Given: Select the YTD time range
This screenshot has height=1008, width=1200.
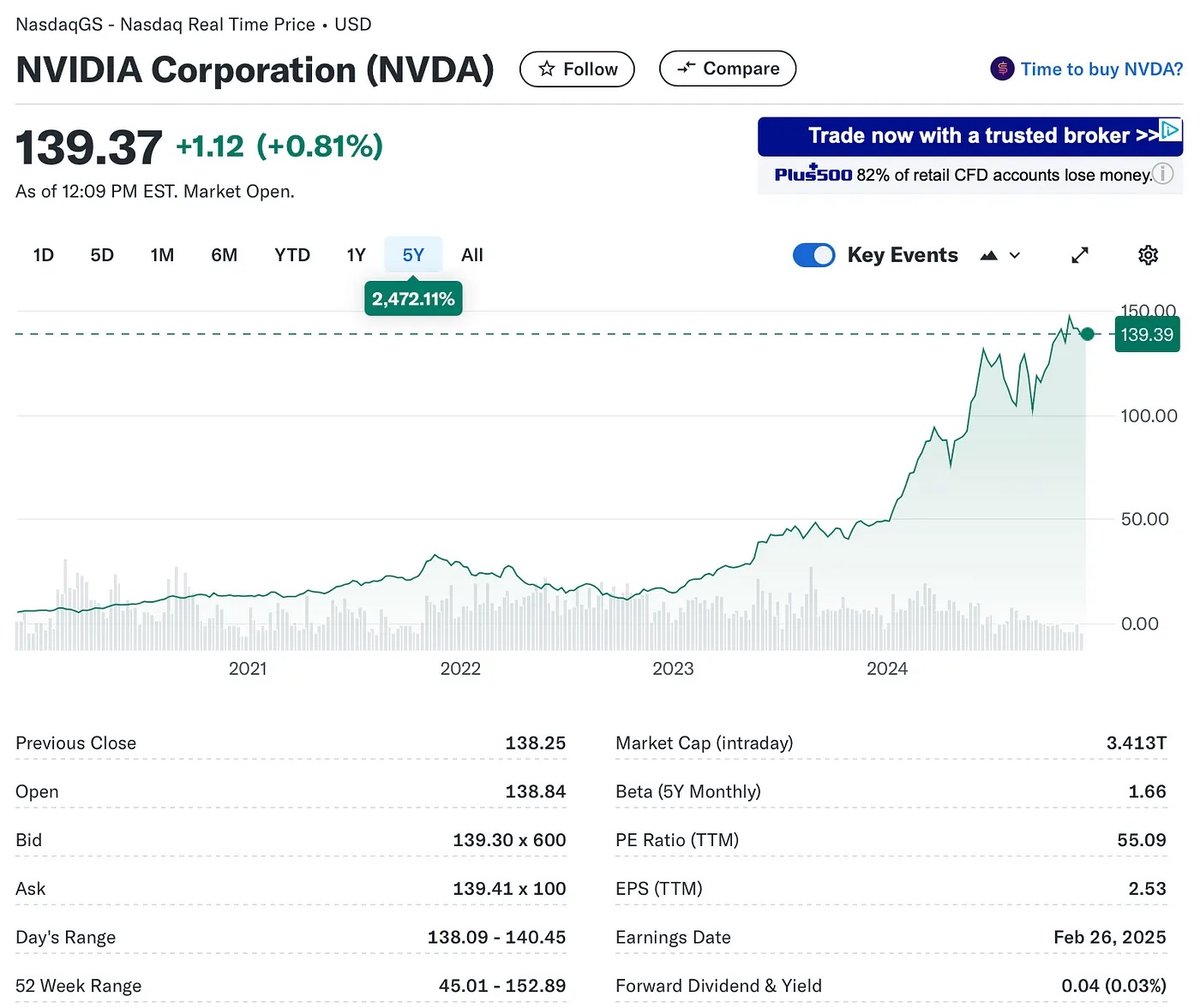Looking at the screenshot, I should tap(292, 255).
